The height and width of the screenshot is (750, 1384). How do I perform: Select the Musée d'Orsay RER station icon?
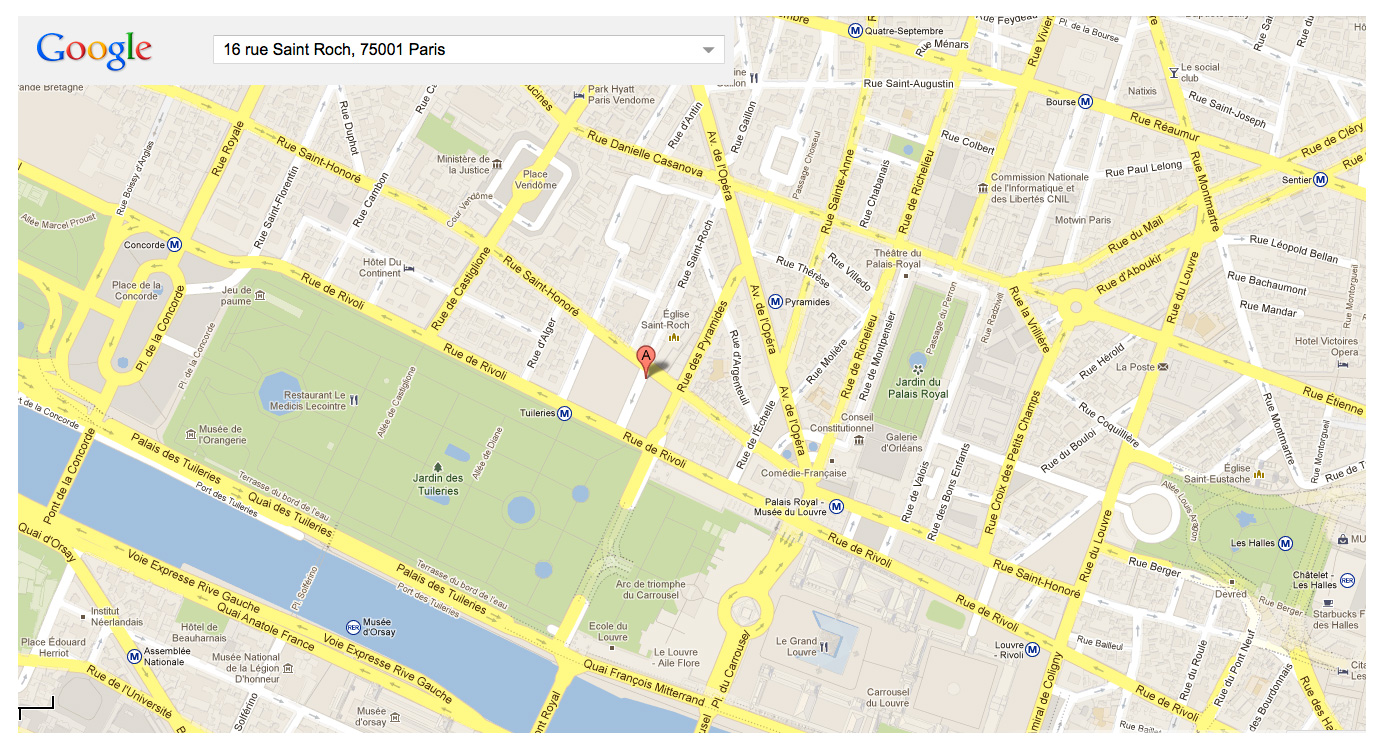point(352,627)
